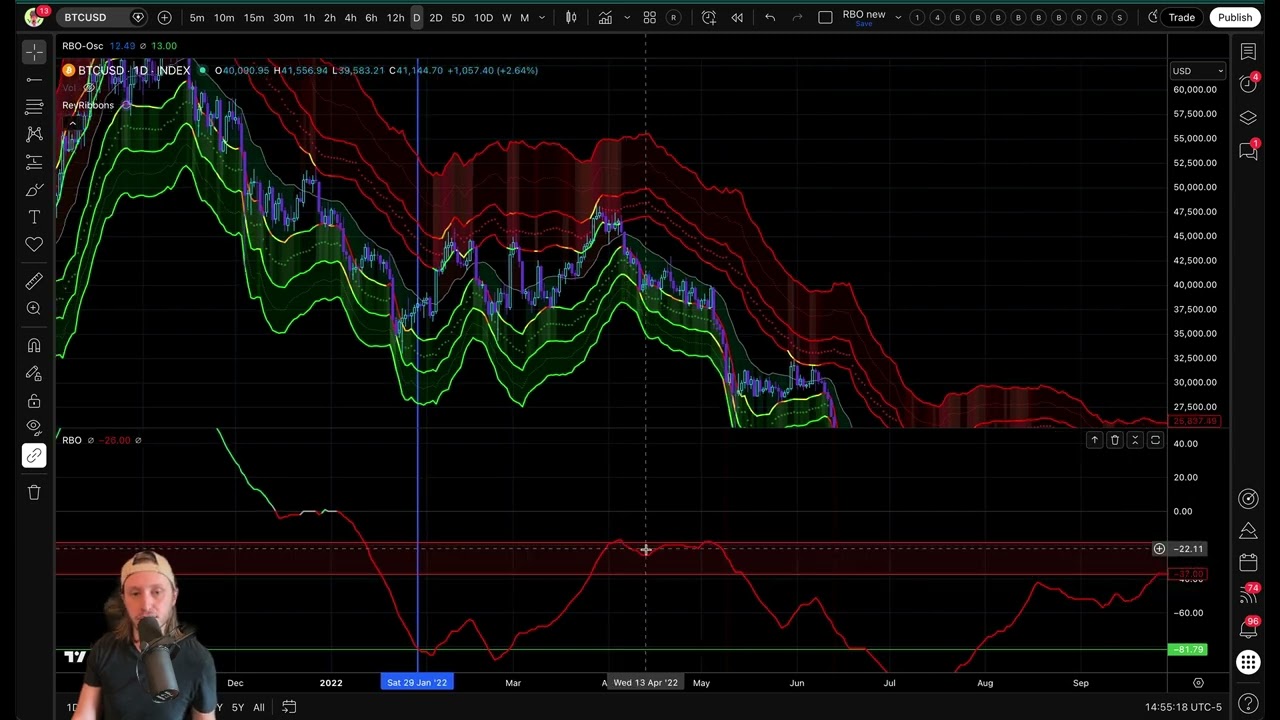Viewport: 1280px width, 720px height.
Task: Remove drawings with the trash icon
Action: (34, 492)
